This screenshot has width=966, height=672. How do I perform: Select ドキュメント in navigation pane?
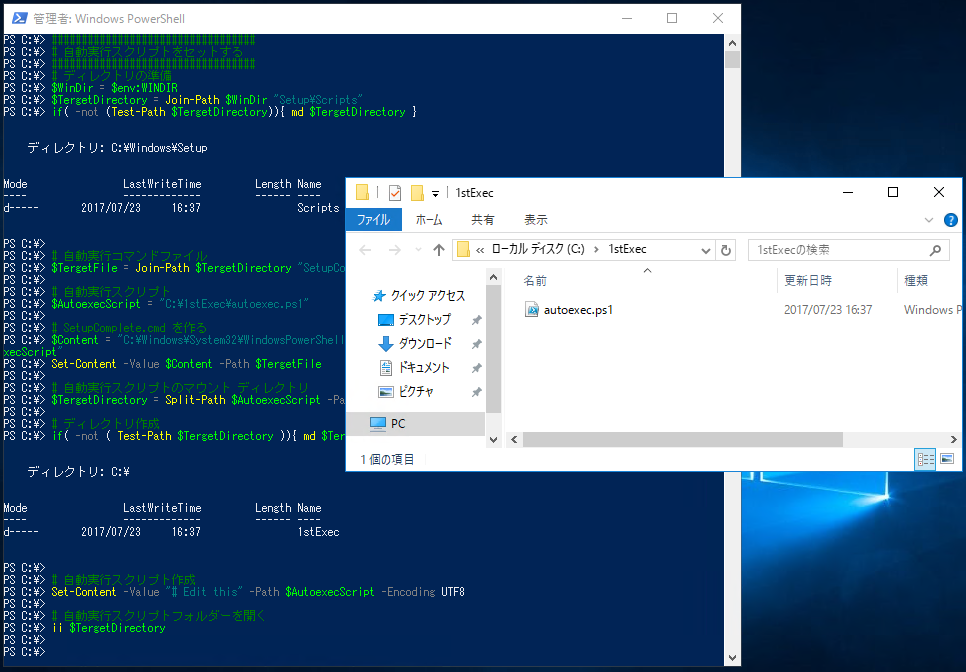coord(415,368)
